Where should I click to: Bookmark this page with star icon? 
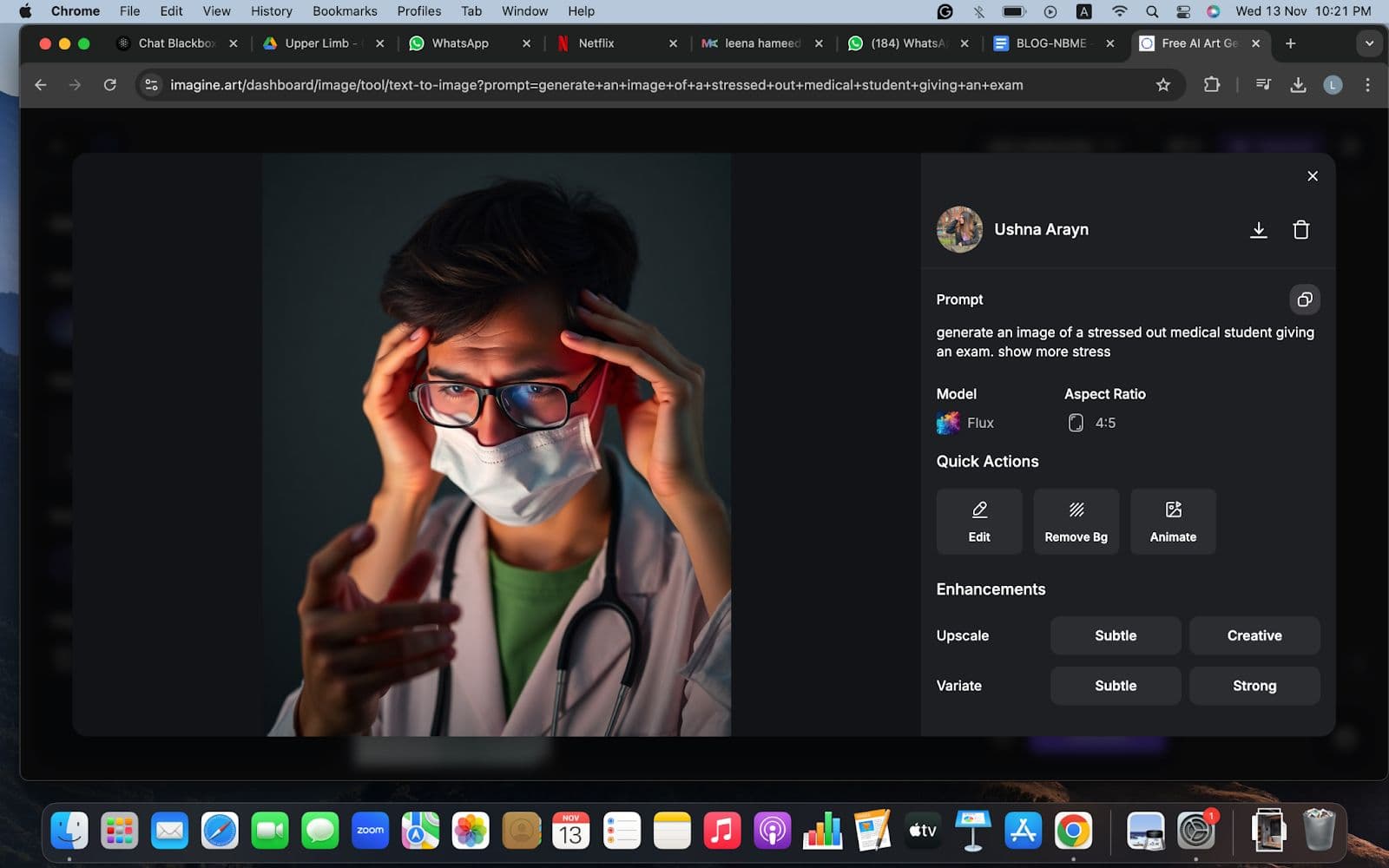pyautogui.click(x=1163, y=85)
